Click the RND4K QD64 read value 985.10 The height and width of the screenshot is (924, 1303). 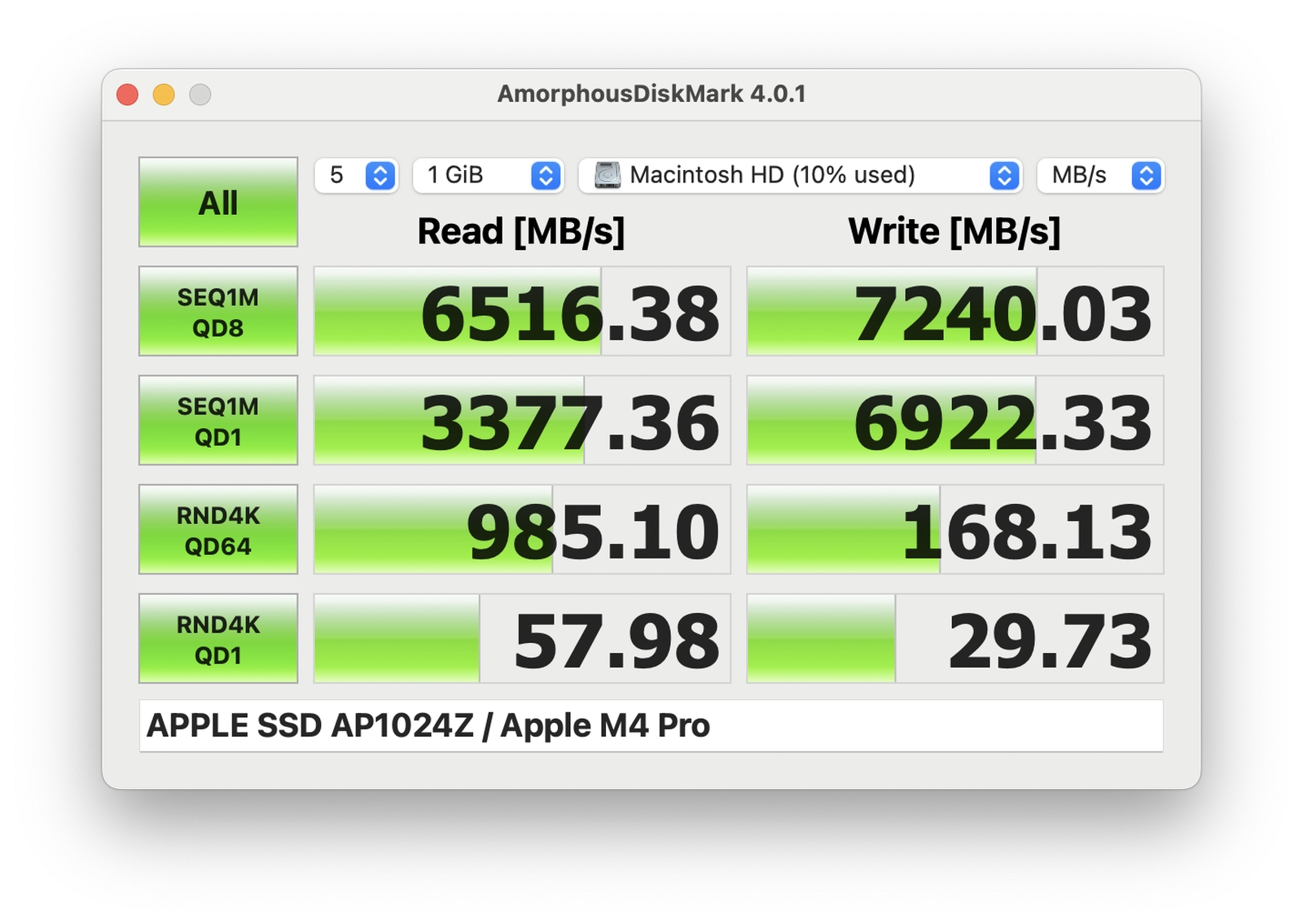pos(522,529)
